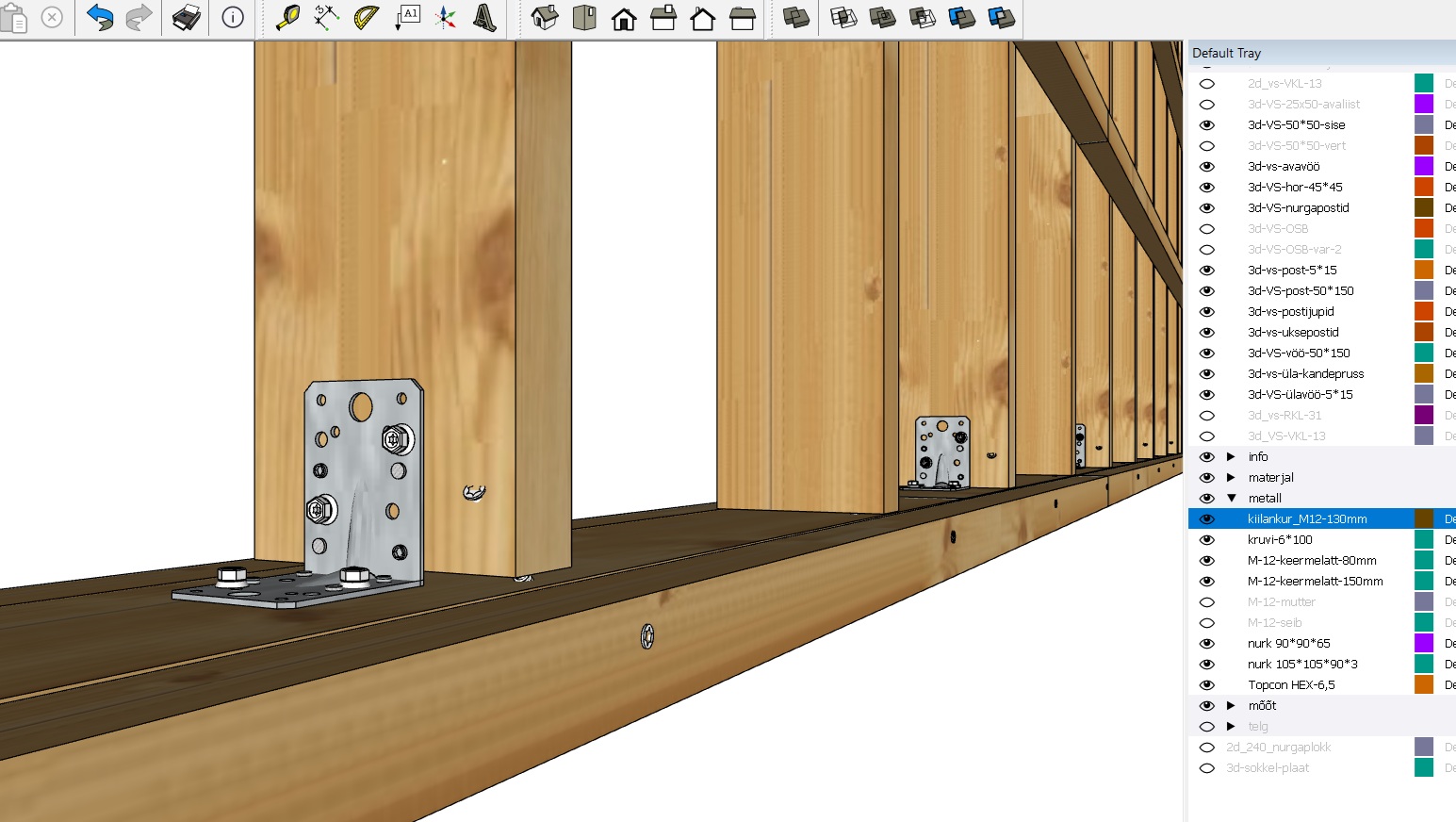
Task: Expand the mõõt folder
Action: 1231,706
